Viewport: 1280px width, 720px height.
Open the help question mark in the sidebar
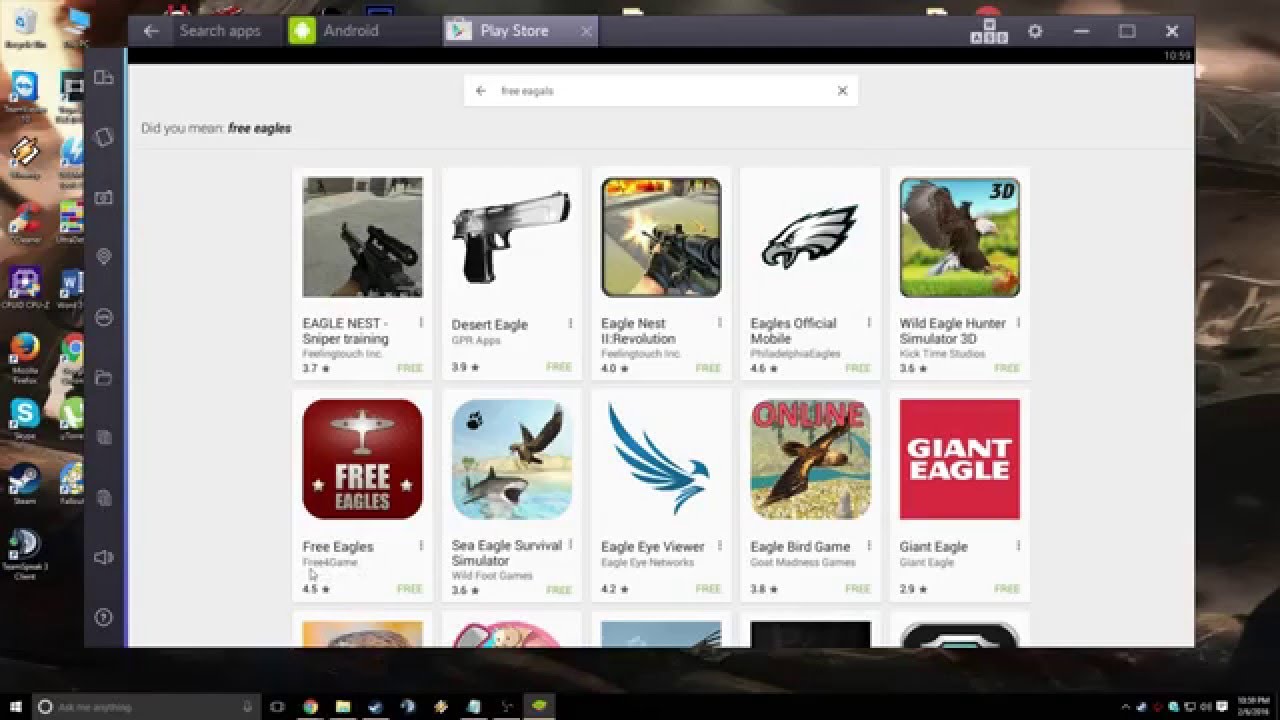tap(103, 617)
